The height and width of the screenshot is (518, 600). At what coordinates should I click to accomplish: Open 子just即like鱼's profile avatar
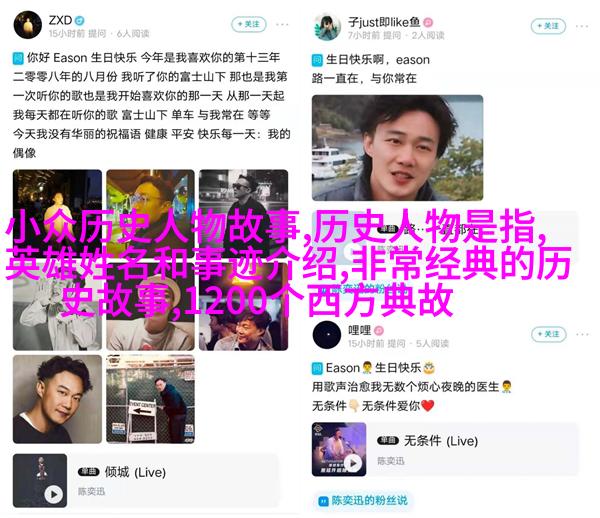click(x=327, y=27)
